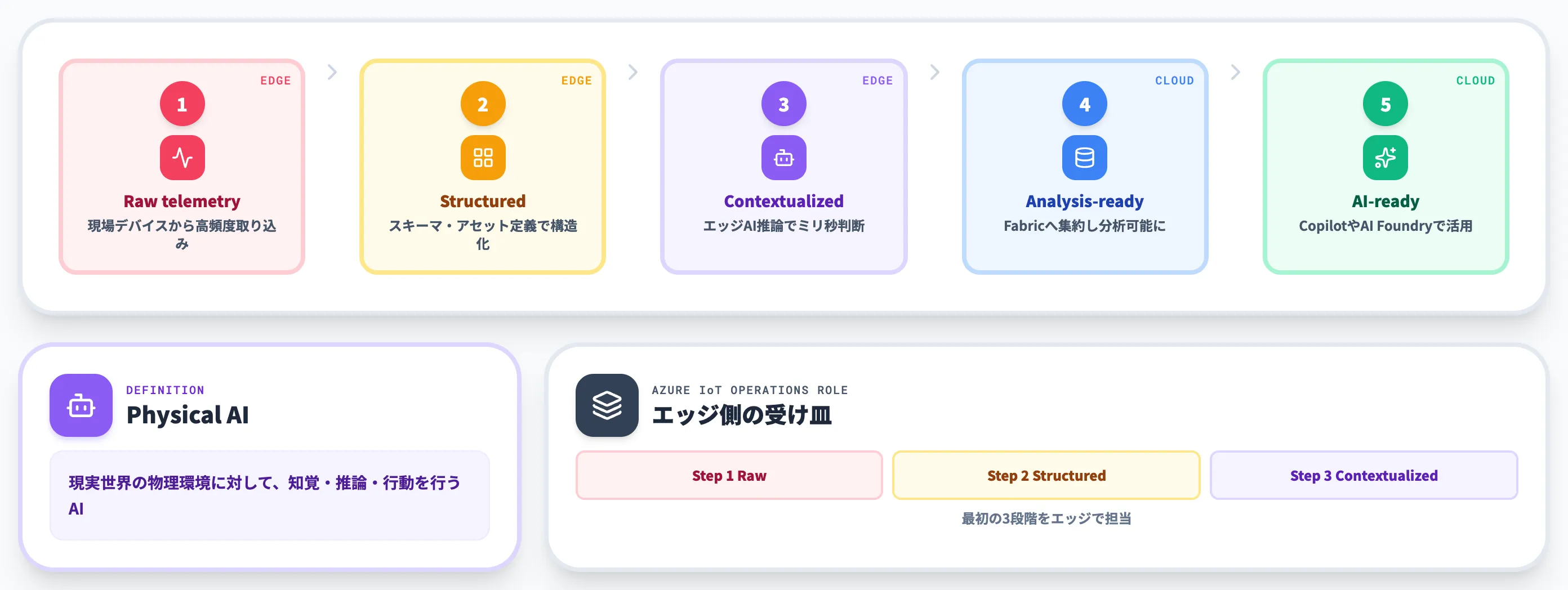Click the Raw telemetry heading
This screenshot has height=590, width=1568.
click(182, 202)
